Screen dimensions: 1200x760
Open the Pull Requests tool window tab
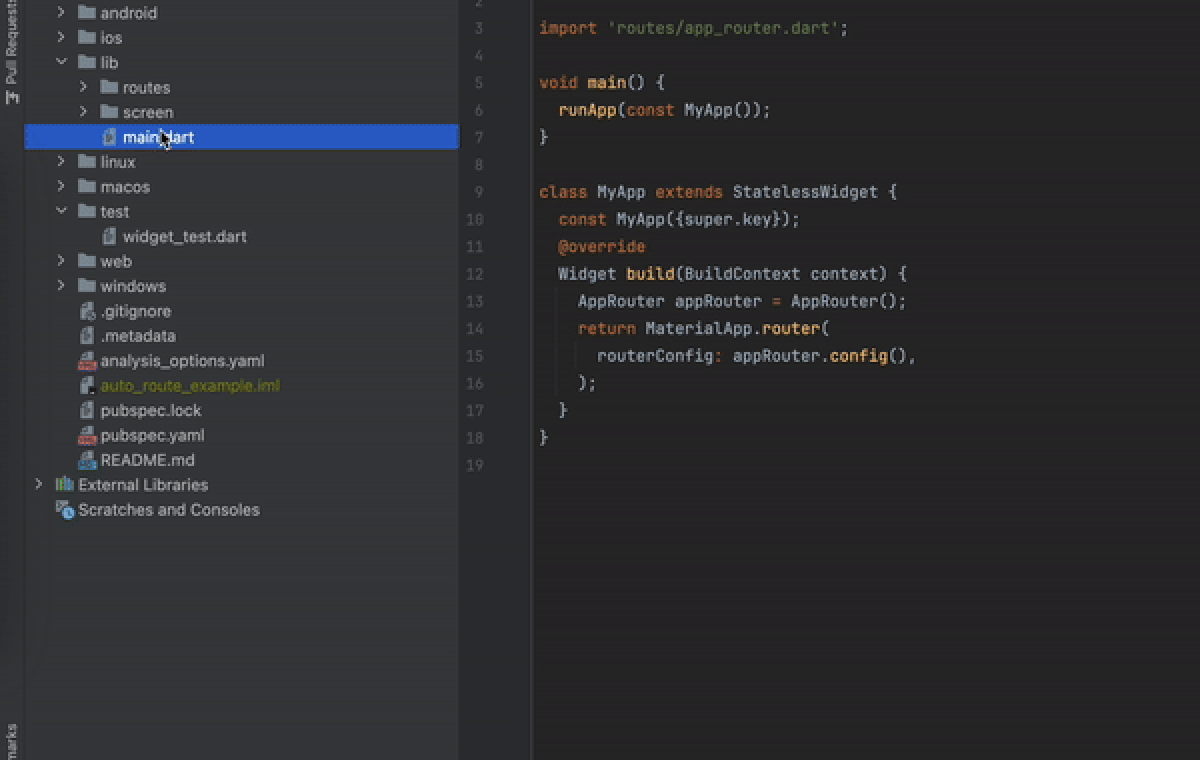tap(11, 52)
